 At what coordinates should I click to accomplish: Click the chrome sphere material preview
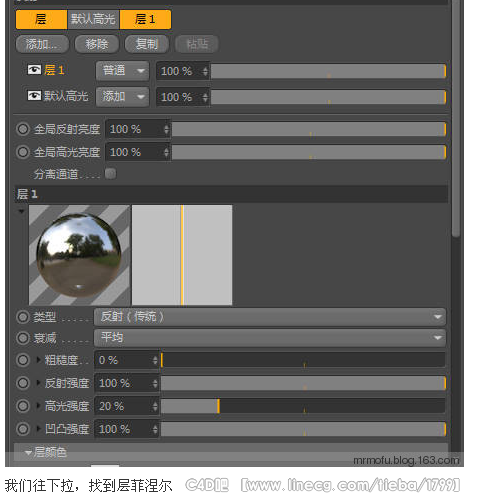point(79,255)
